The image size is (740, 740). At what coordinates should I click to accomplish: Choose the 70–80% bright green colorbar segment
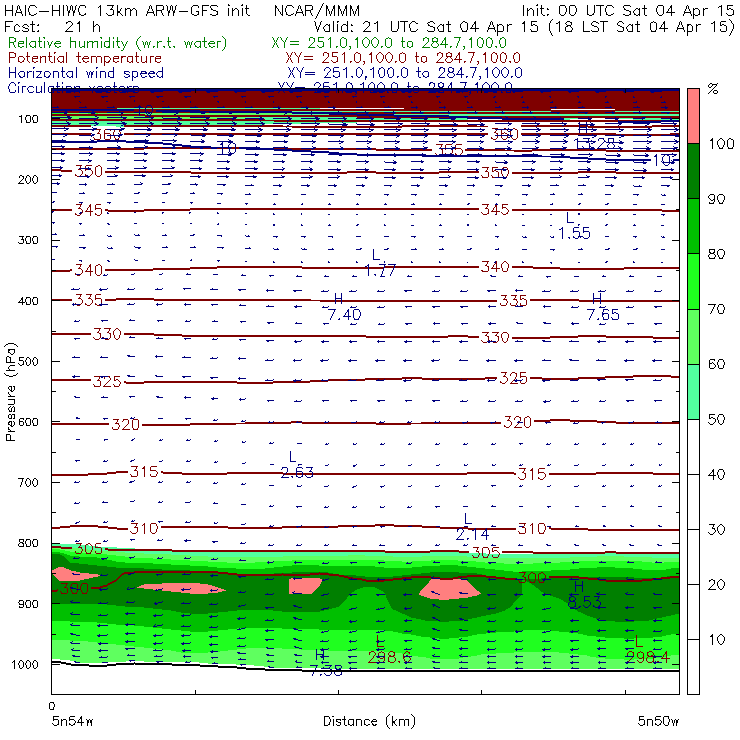click(693, 281)
